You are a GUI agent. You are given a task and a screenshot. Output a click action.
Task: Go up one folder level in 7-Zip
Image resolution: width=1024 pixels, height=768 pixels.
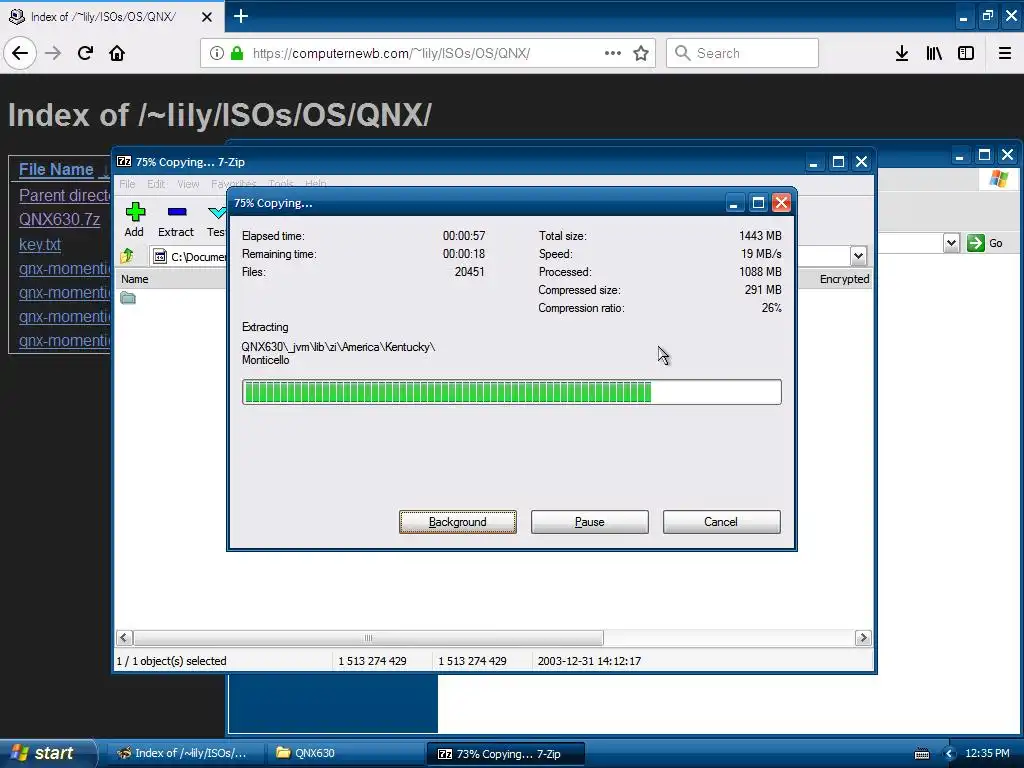pyautogui.click(x=127, y=255)
